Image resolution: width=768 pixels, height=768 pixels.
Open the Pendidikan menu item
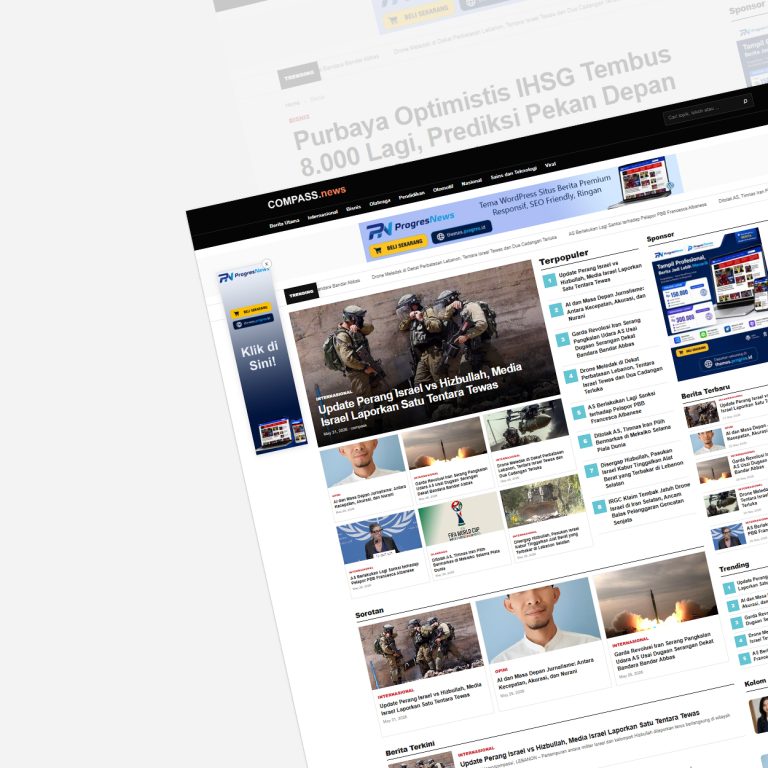[412, 195]
